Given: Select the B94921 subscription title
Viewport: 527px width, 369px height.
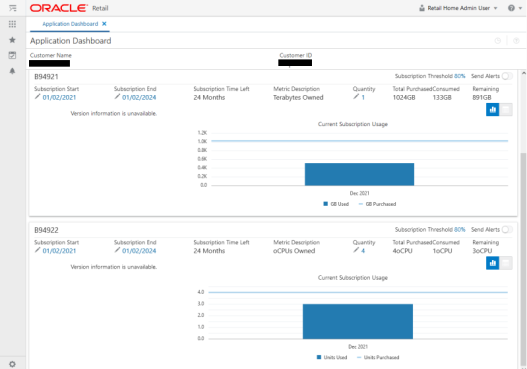Looking at the screenshot, I should click(x=46, y=77).
